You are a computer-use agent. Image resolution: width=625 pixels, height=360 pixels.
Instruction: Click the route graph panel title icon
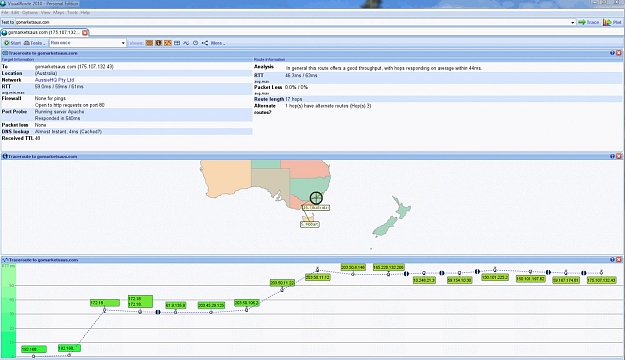coord(5,260)
